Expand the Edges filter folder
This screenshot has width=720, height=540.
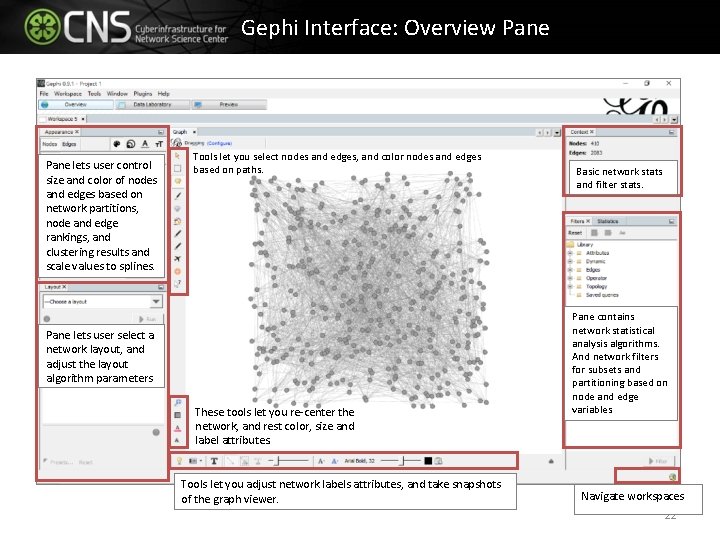[x=570, y=270]
